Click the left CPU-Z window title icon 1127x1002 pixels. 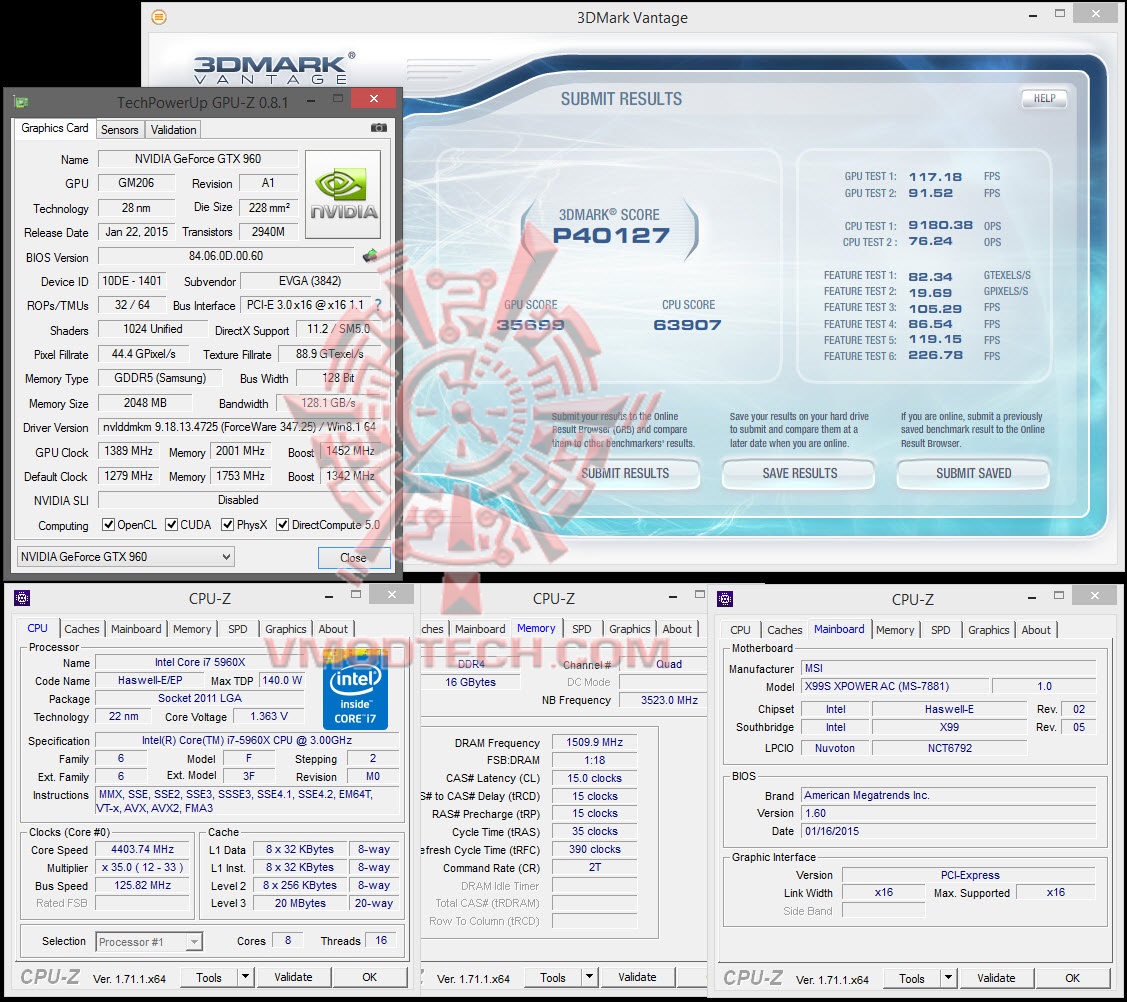(x=22, y=598)
